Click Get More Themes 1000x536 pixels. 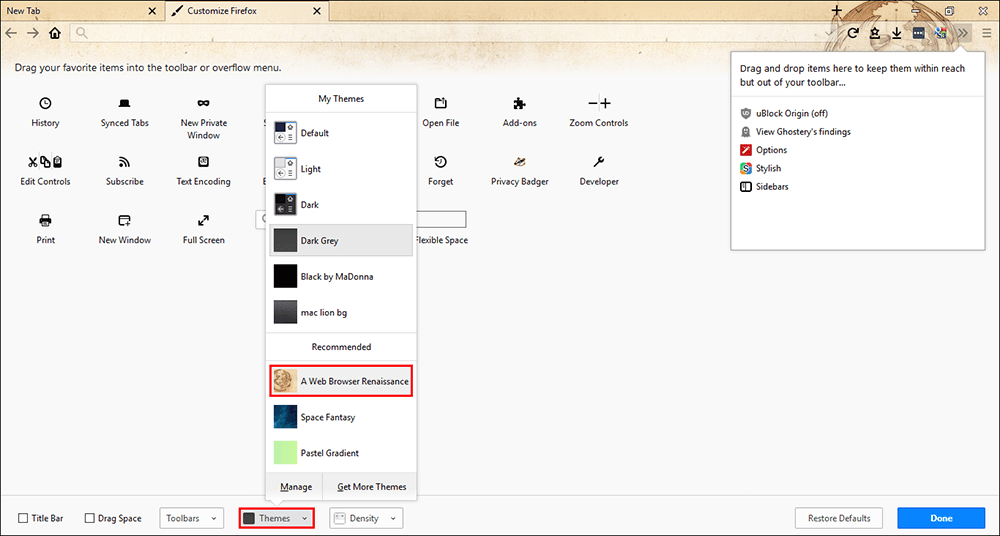coord(372,487)
